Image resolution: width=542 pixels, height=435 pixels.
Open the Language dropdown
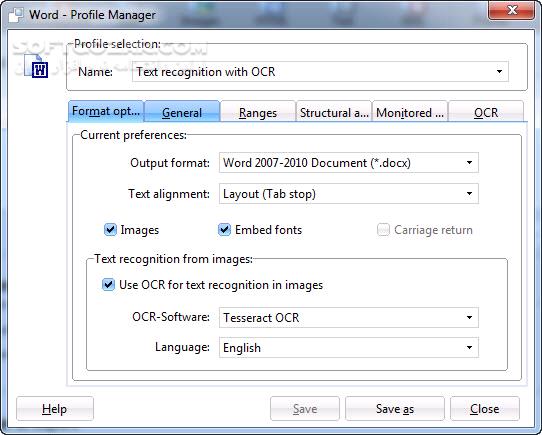(349, 348)
